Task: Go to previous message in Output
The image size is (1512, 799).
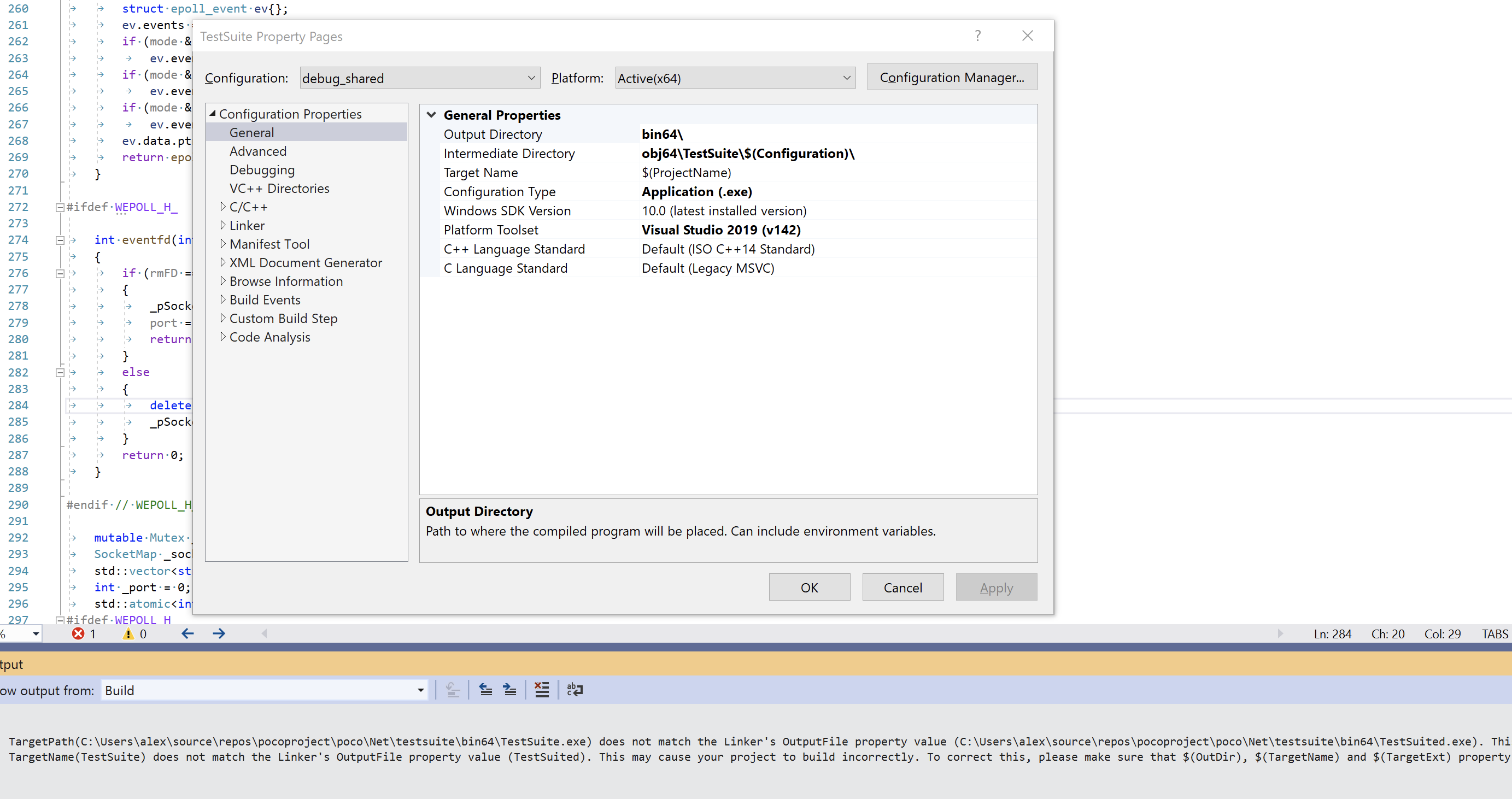Action: tap(485, 690)
